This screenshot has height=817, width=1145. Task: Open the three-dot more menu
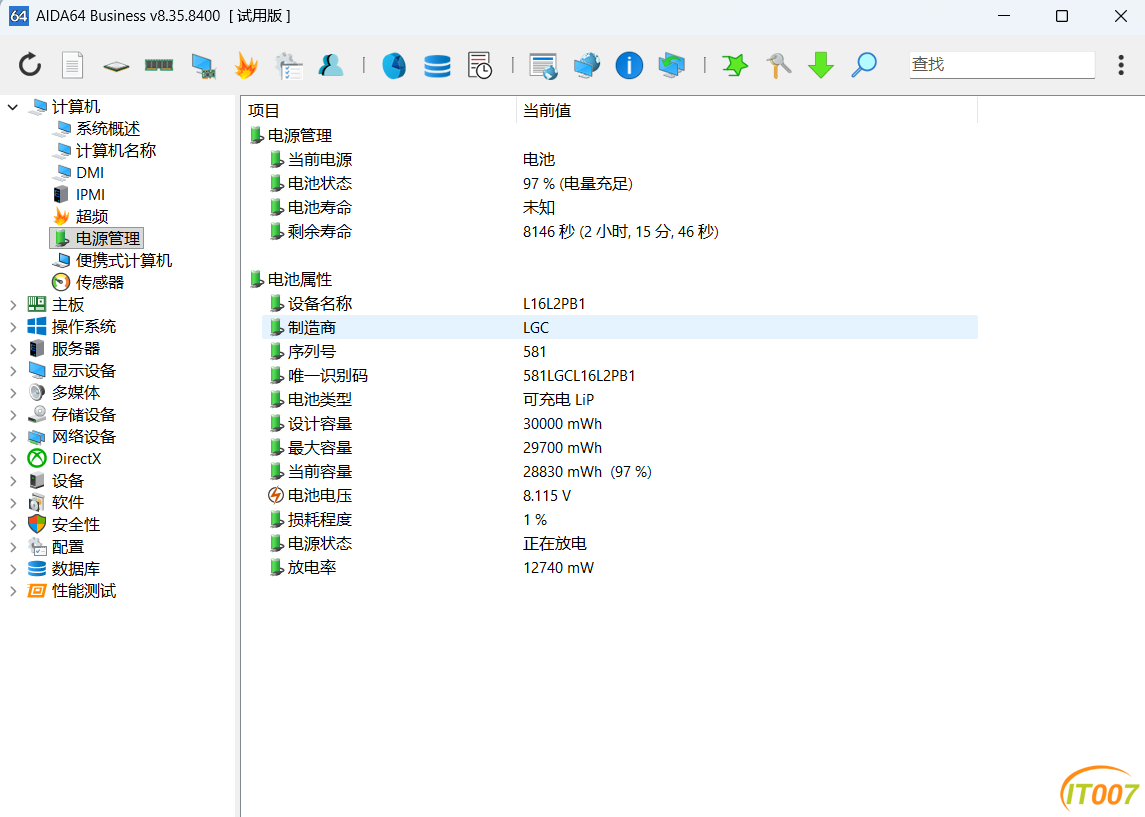click(1121, 65)
